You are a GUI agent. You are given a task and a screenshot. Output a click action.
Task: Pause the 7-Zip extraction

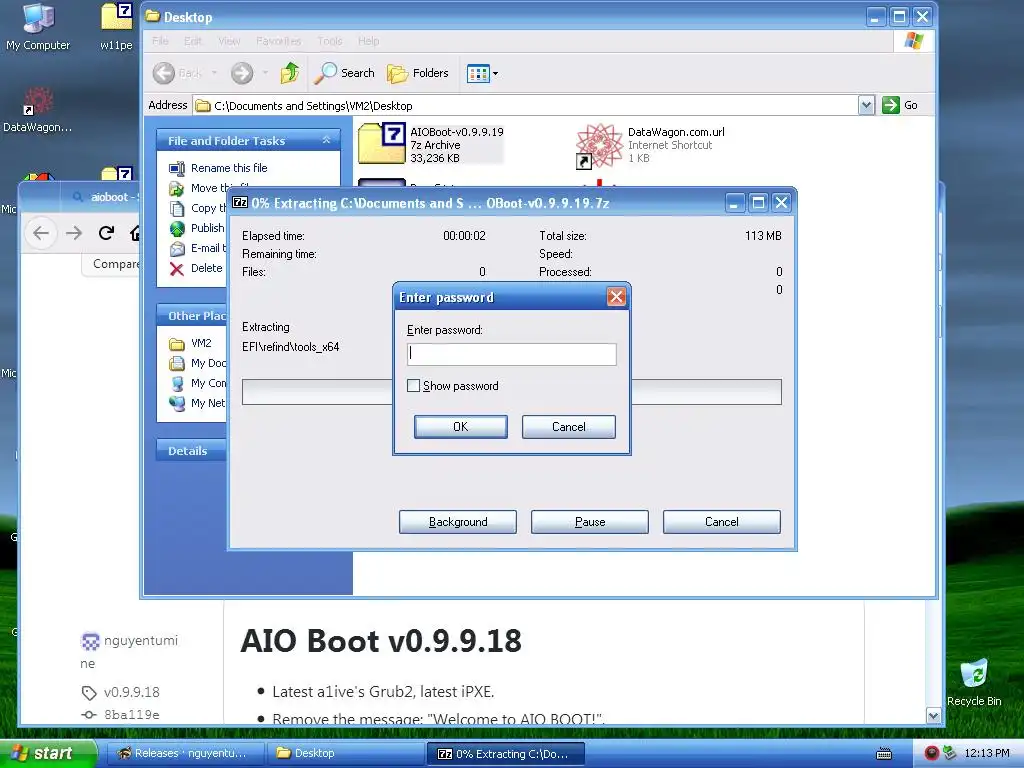click(590, 522)
